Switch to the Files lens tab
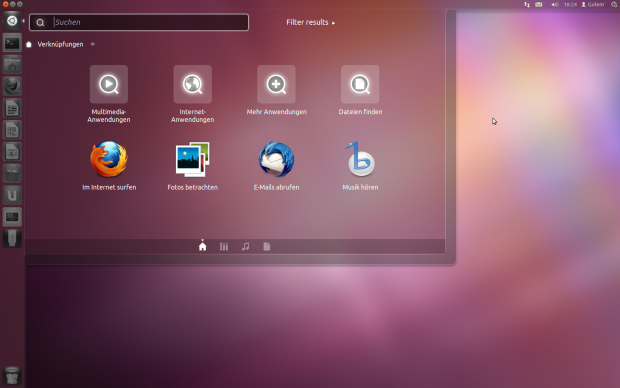This screenshot has width=620, height=388. coord(267,246)
